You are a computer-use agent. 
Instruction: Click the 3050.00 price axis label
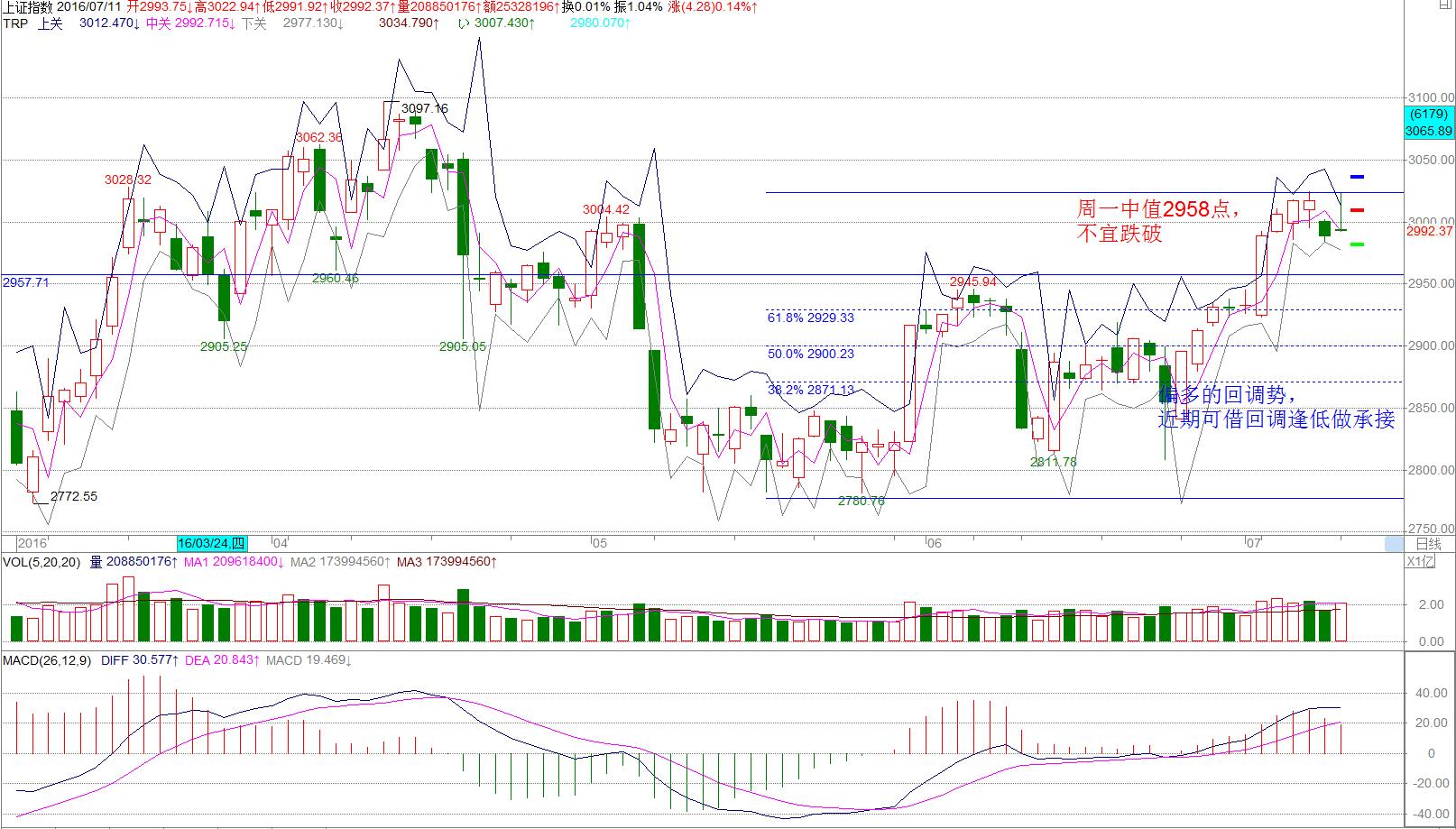[1431, 160]
